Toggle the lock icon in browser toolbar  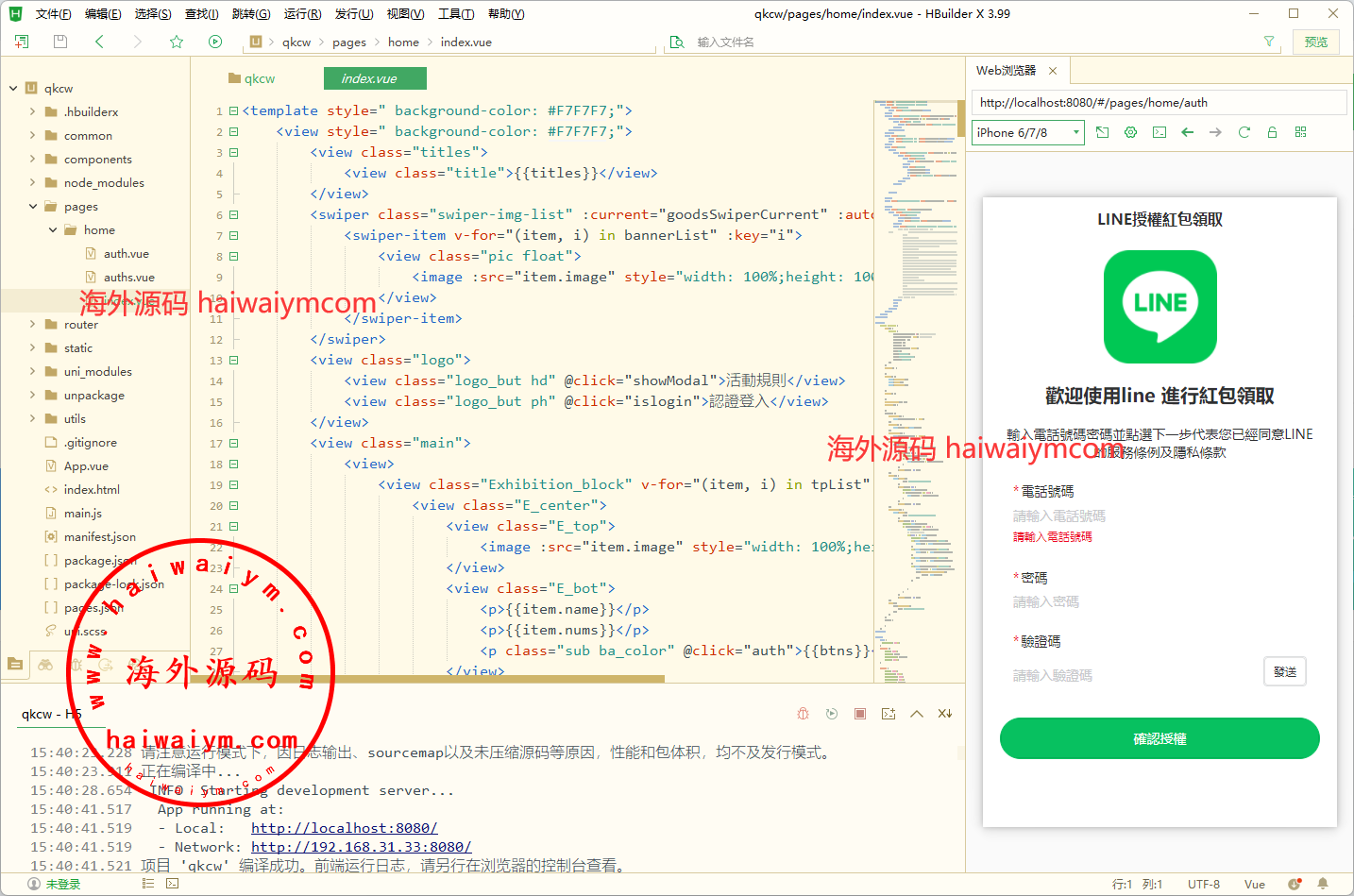tap(1272, 132)
